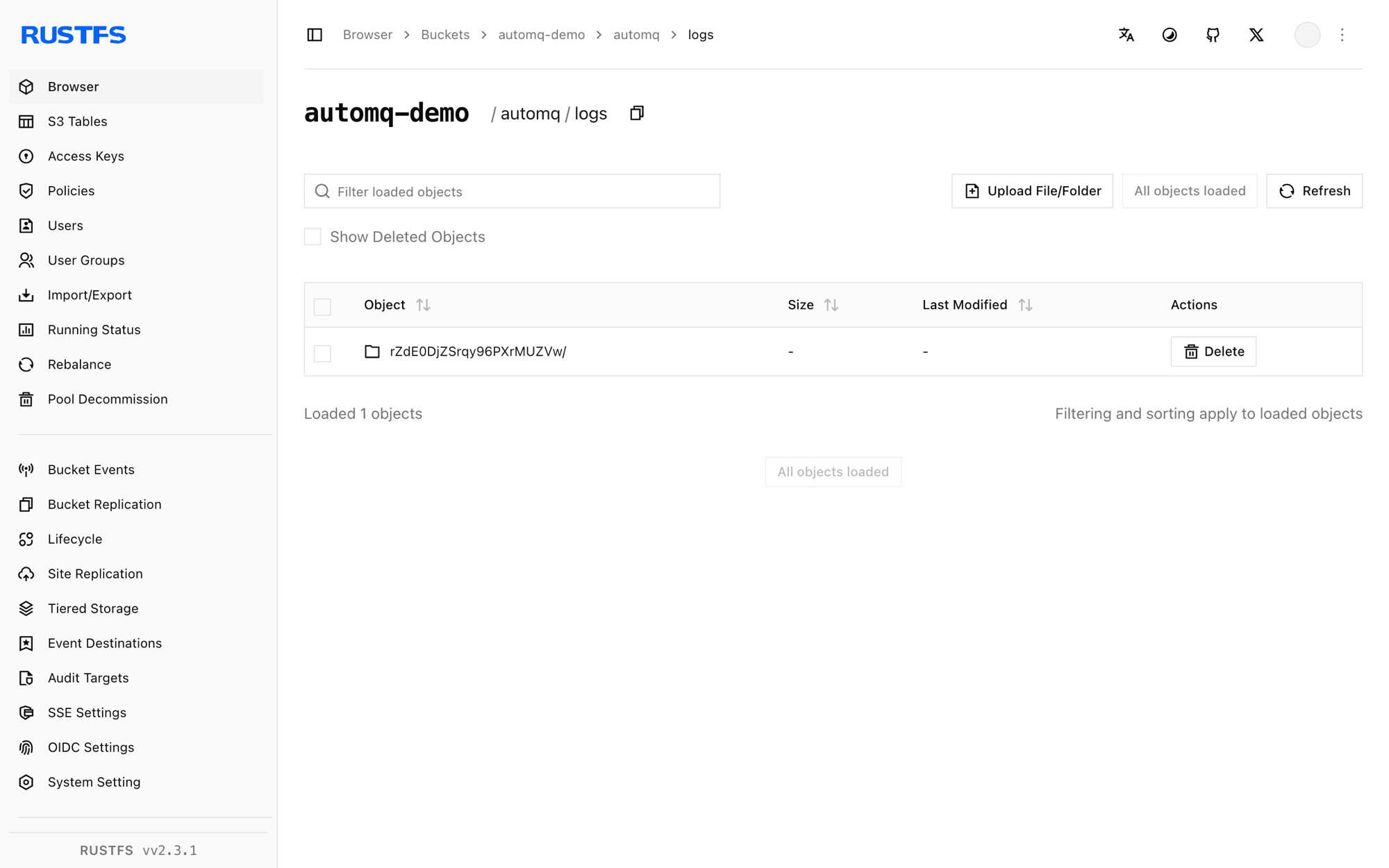Select the rZdE0DjZSrqy96PXrMUZVw row checkbox

[x=322, y=353]
